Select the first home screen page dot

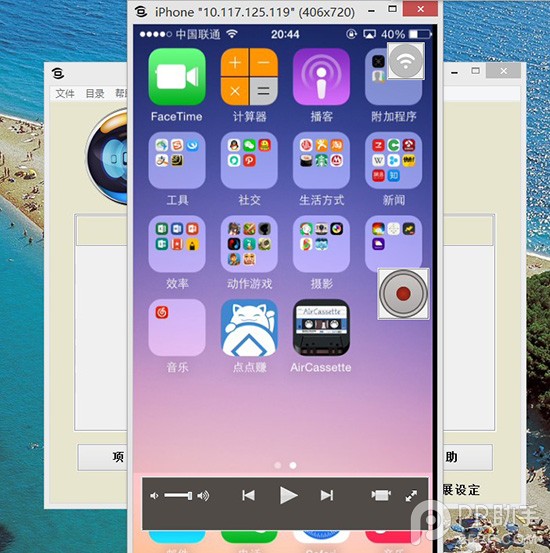coord(278,466)
